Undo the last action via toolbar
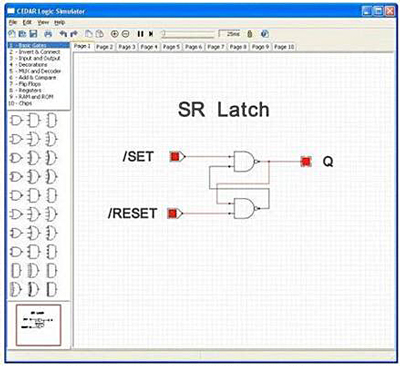The image size is (400, 366). click(63, 34)
